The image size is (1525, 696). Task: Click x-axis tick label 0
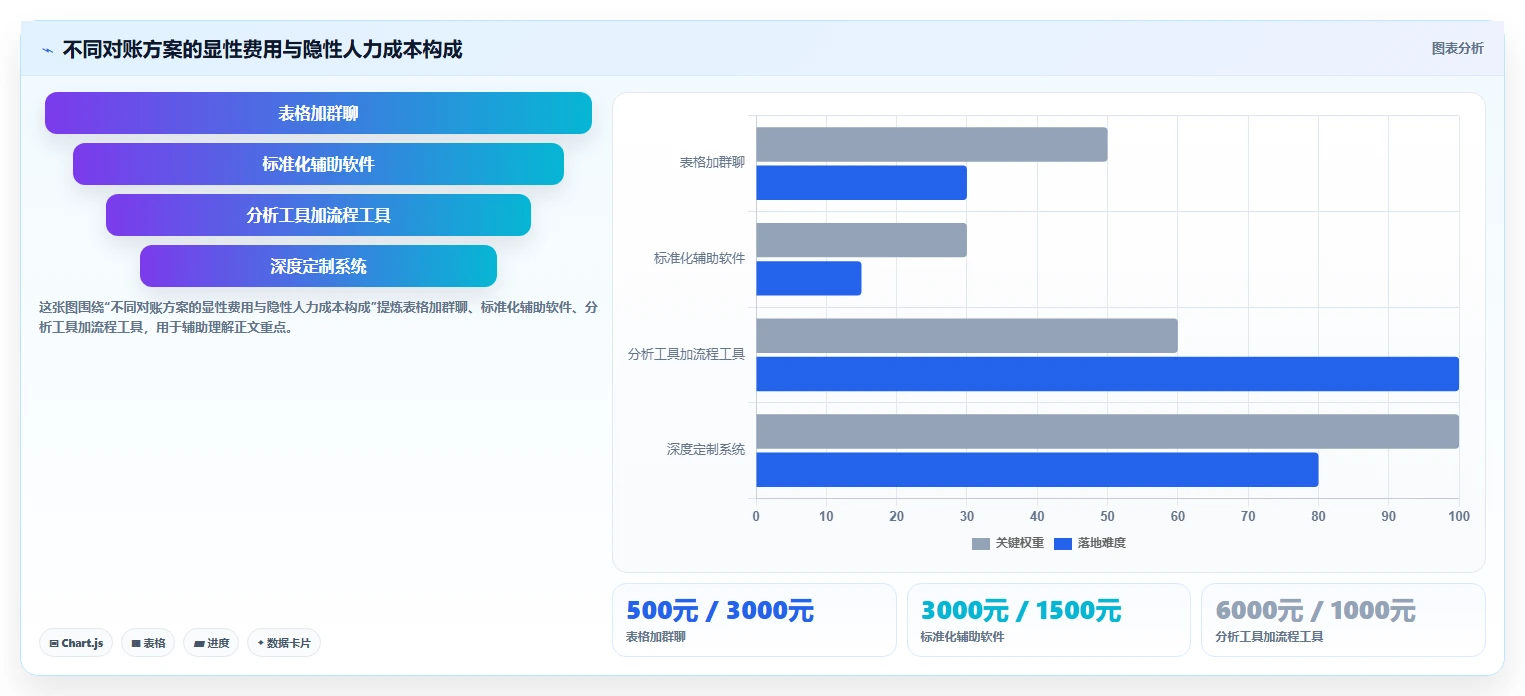(x=756, y=516)
